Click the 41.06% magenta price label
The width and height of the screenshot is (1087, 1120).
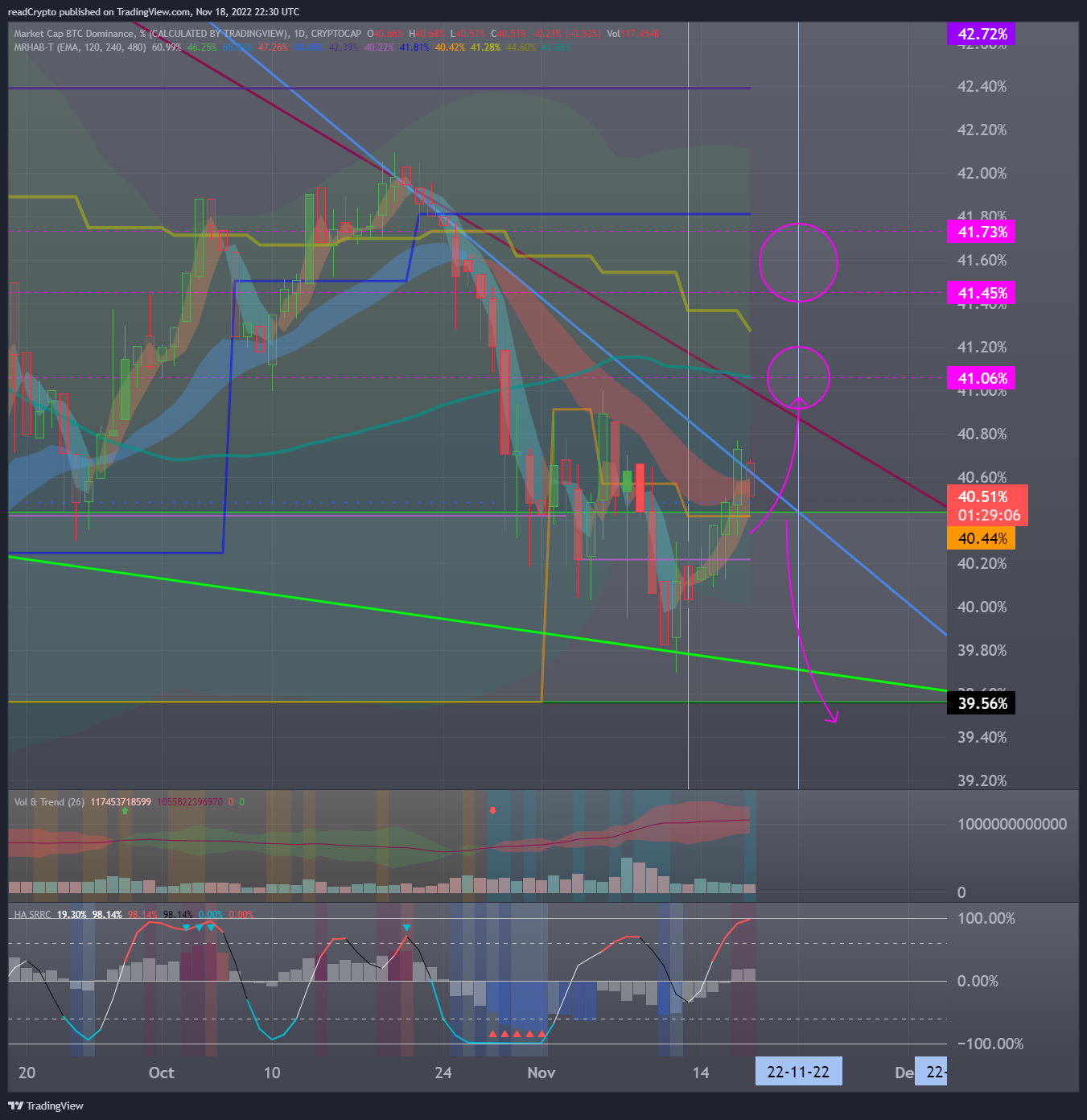tap(982, 378)
